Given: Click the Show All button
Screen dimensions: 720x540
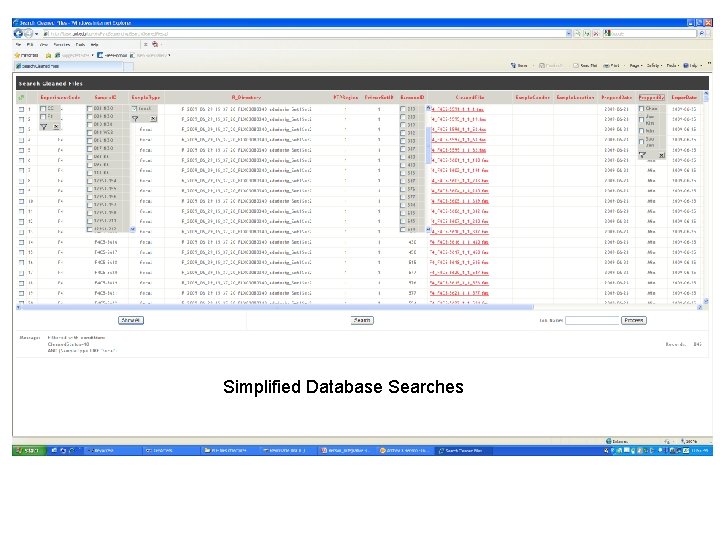Looking at the screenshot, I should coord(131,321).
